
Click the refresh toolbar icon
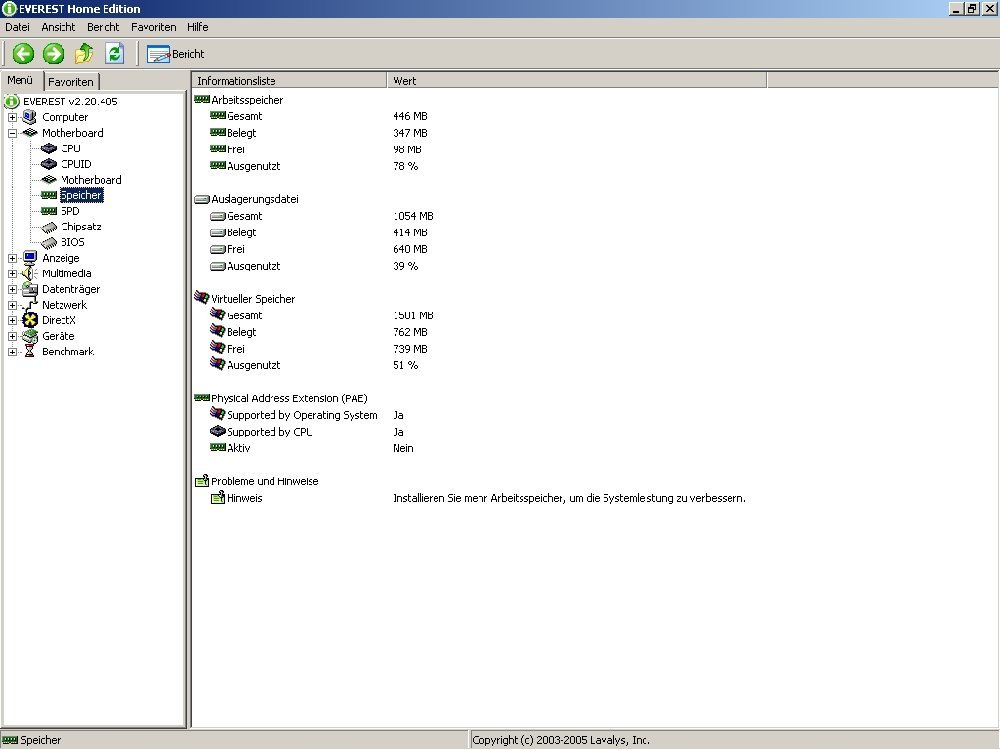coord(114,54)
